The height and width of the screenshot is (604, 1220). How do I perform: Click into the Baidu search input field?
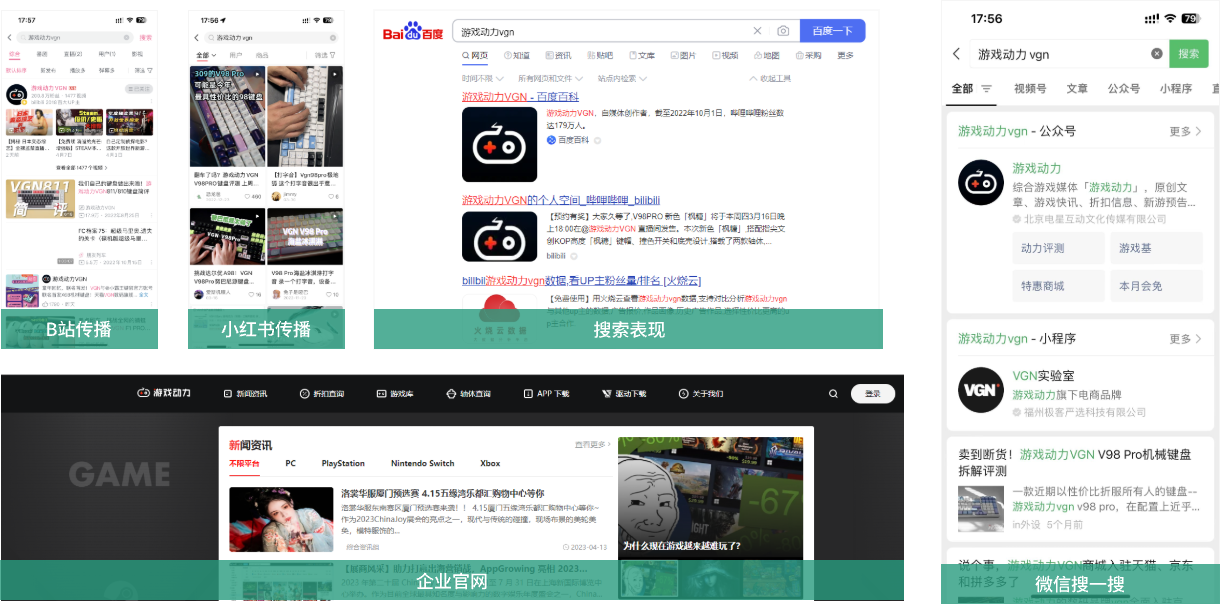[x=600, y=31]
